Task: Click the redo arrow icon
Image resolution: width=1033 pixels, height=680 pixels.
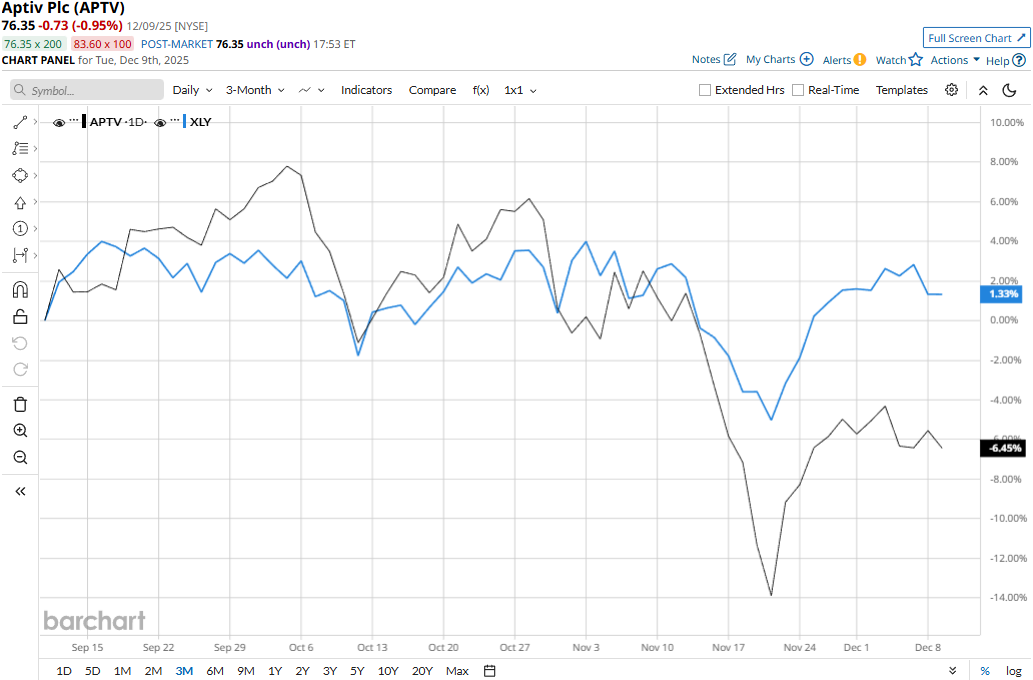Action: (x=20, y=370)
